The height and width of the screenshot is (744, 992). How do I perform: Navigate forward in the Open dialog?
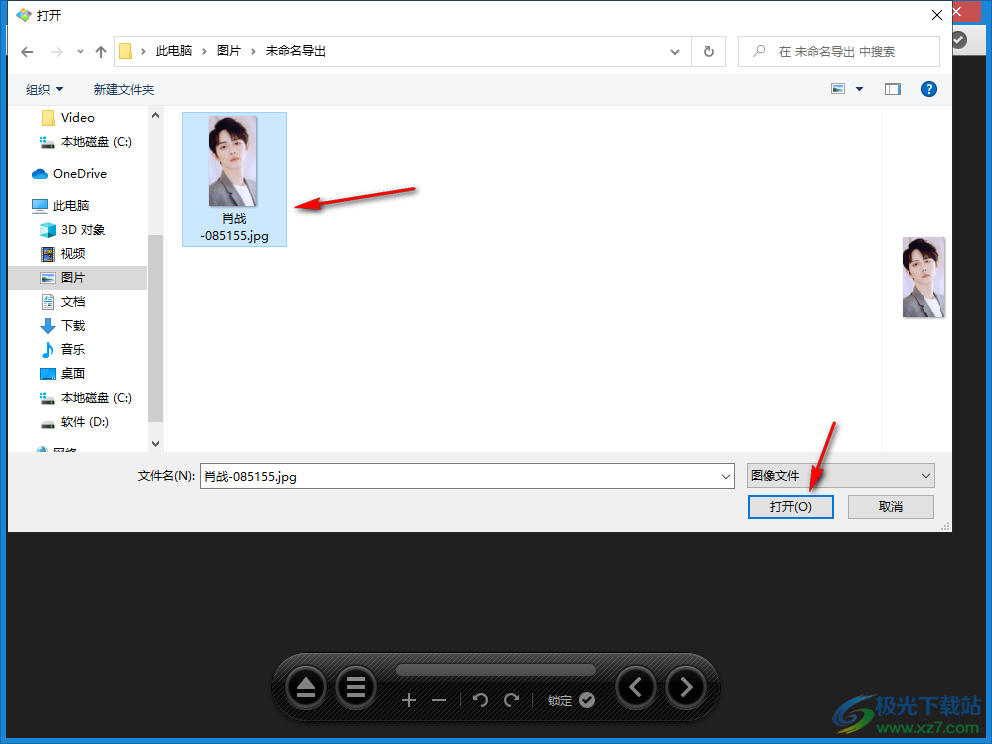[x=57, y=52]
